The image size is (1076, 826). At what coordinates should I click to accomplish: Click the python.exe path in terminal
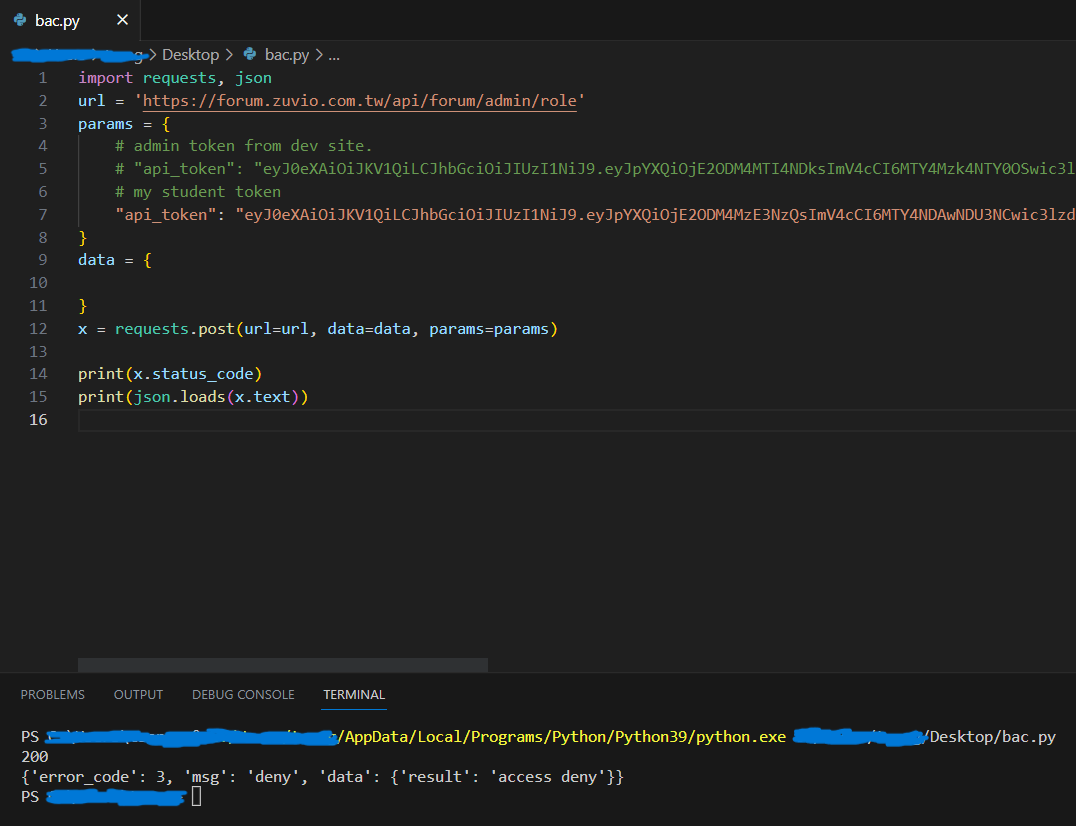563,737
